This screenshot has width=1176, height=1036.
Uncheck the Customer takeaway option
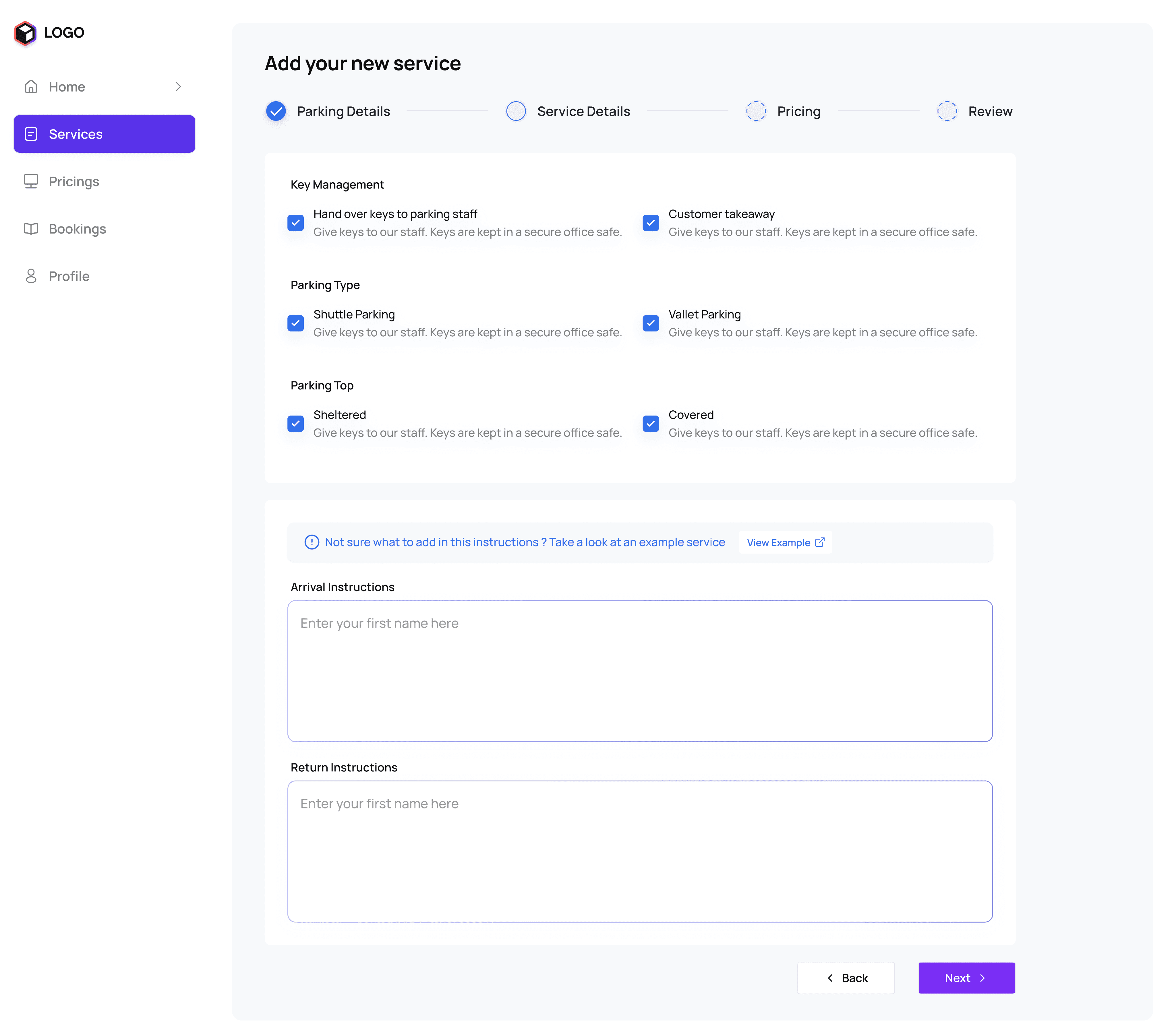651,223
